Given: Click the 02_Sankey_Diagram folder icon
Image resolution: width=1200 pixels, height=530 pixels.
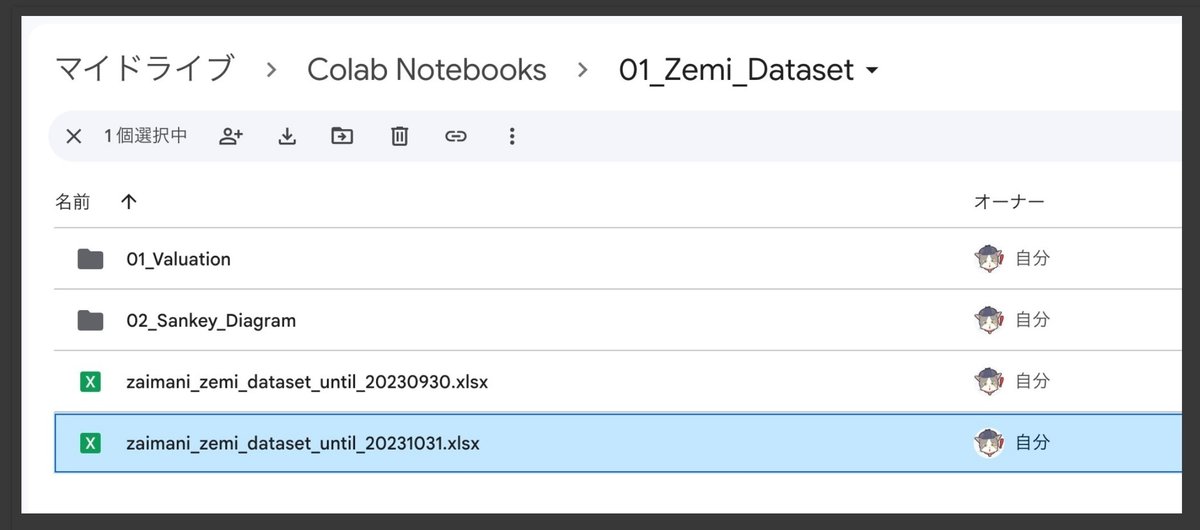Looking at the screenshot, I should (x=90, y=320).
